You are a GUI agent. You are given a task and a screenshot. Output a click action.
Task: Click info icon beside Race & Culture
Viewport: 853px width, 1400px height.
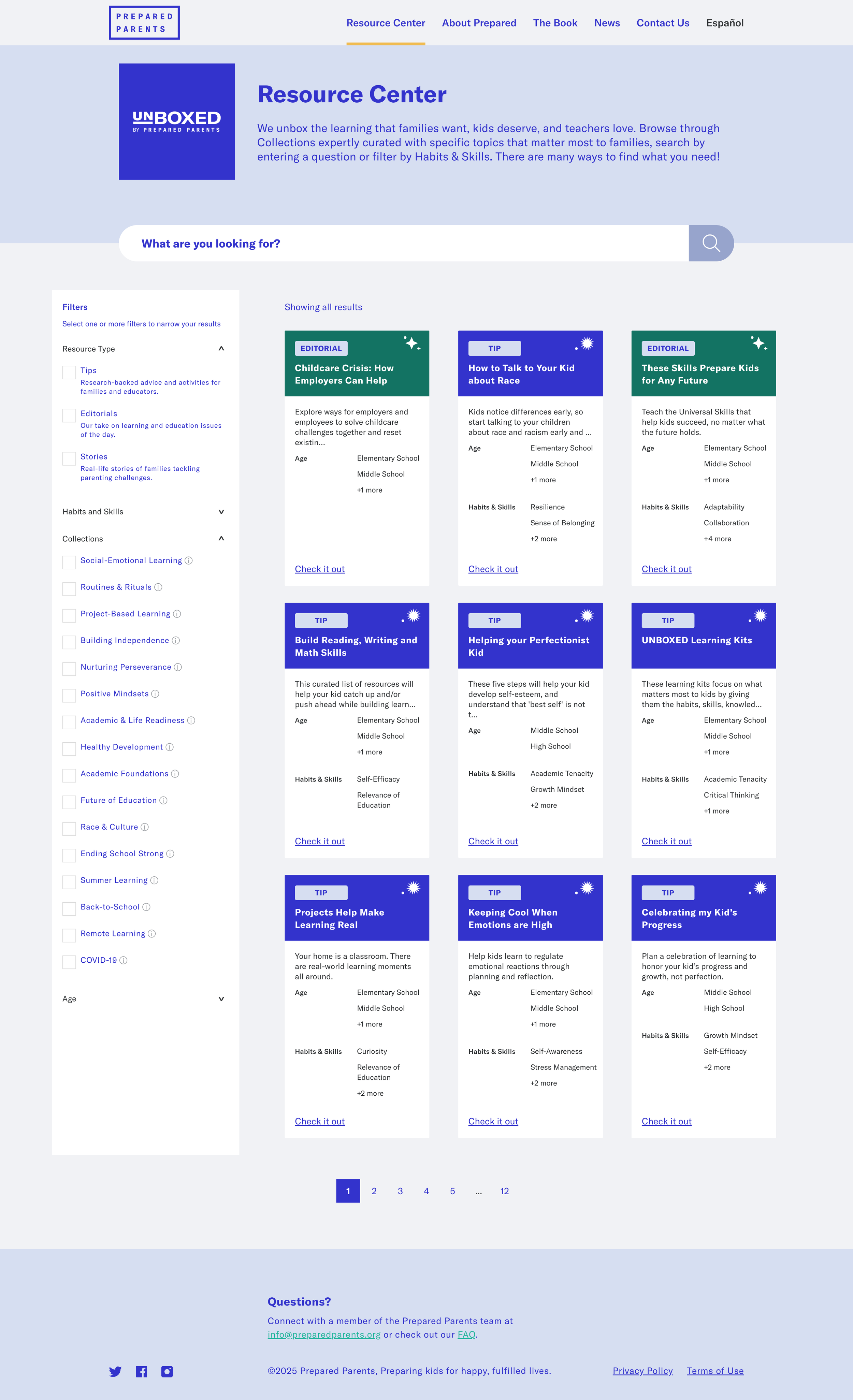pyautogui.click(x=145, y=827)
